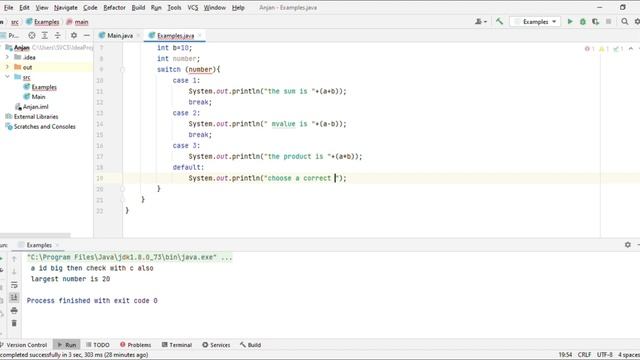Expand the out folder

coord(7,67)
